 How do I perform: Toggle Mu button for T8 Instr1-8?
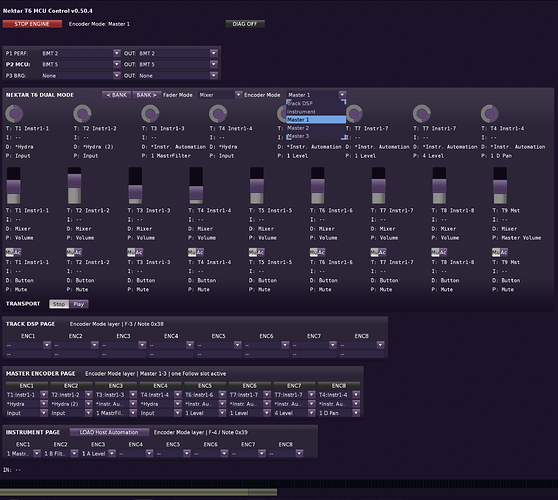[435, 252]
